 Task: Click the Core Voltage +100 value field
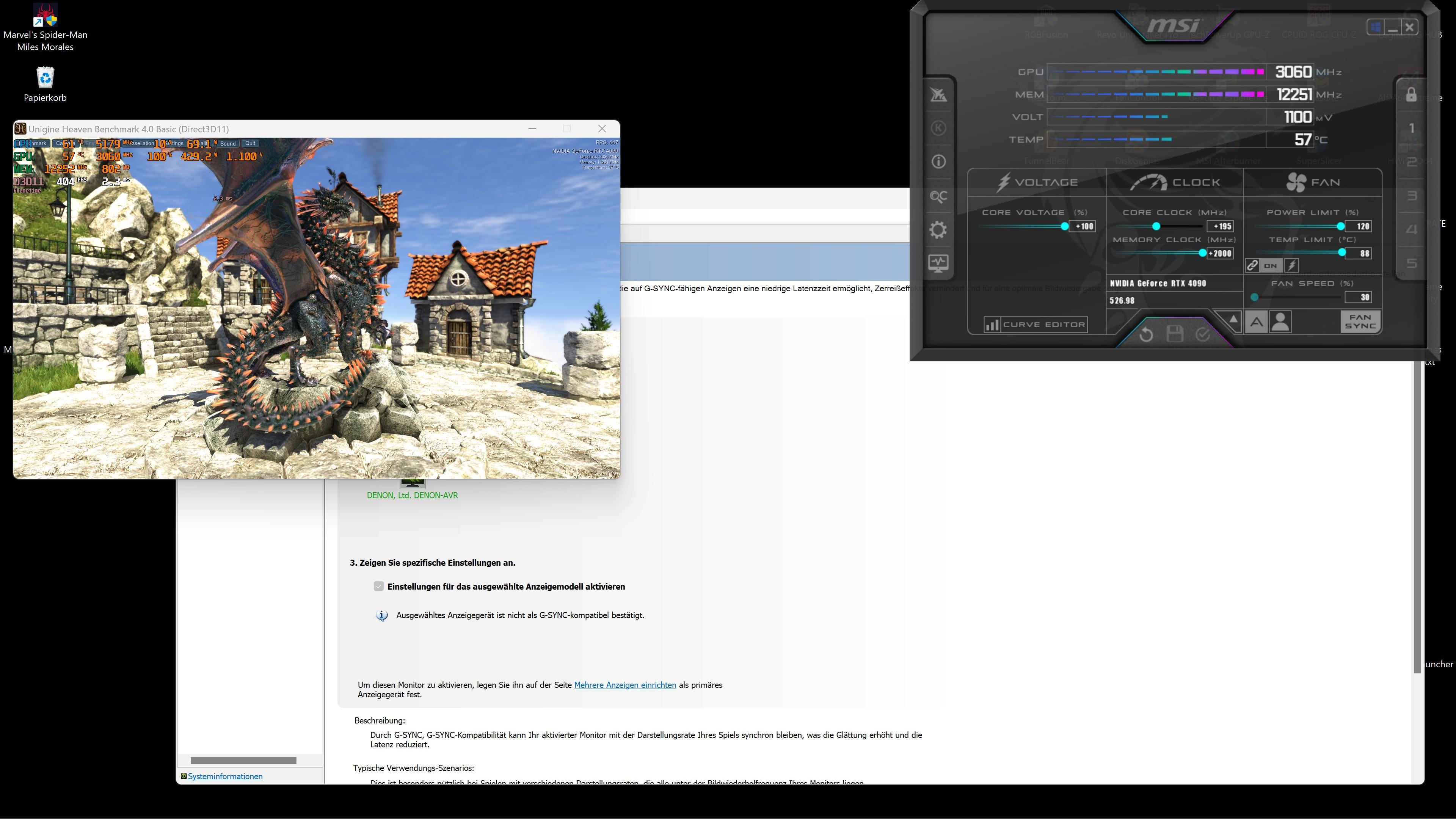tap(1084, 226)
